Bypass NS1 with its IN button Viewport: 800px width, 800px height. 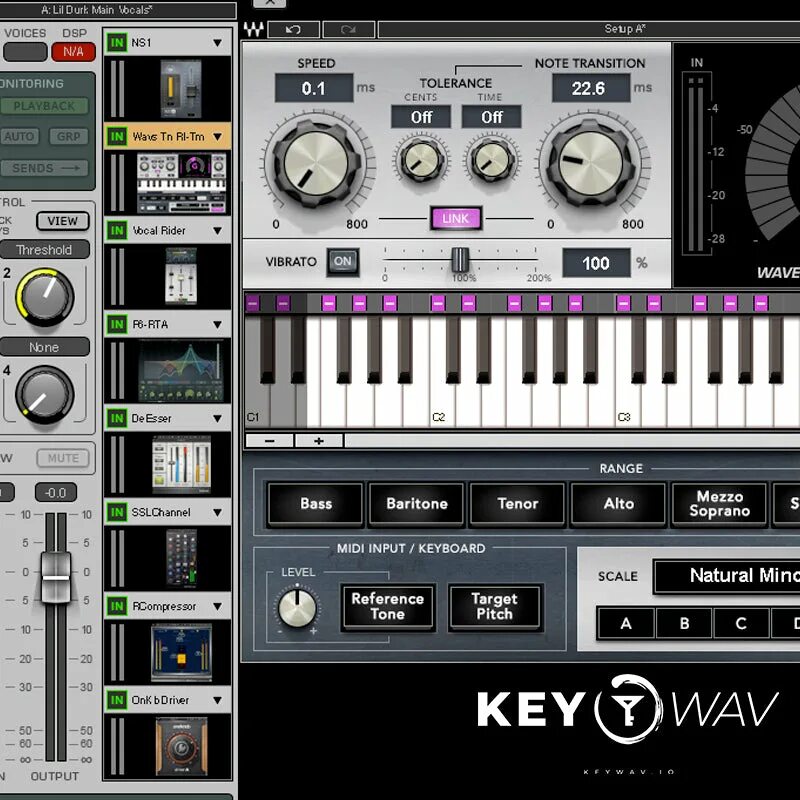click(x=117, y=42)
